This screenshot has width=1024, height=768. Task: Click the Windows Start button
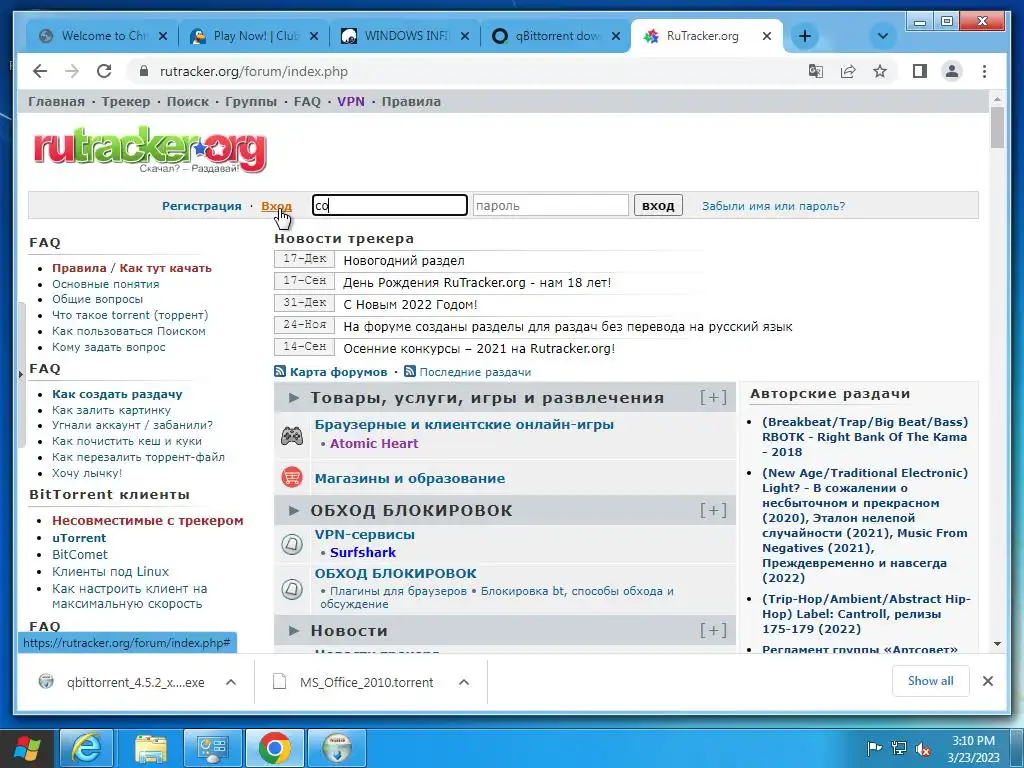27,748
